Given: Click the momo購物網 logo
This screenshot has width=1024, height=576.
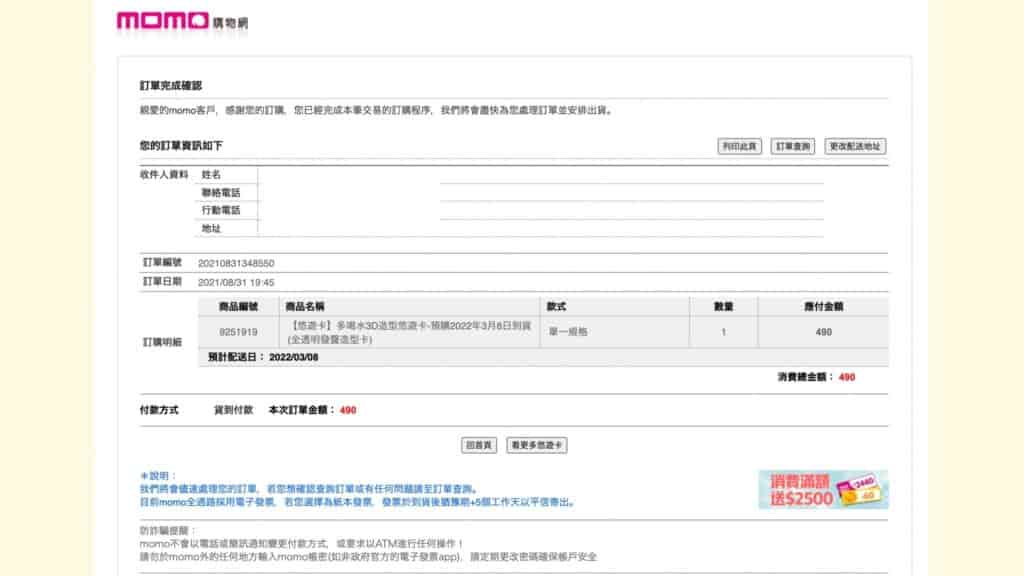Looking at the screenshot, I should point(181,21).
